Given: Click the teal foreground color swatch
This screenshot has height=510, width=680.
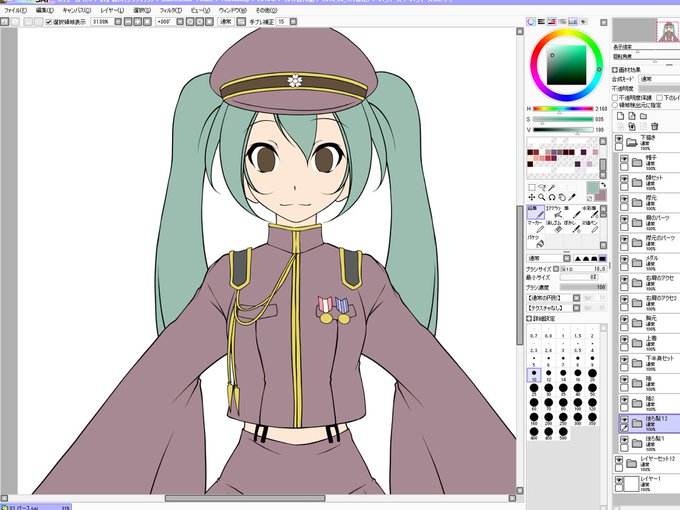Looking at the screenshot, I should coord(592,187).
